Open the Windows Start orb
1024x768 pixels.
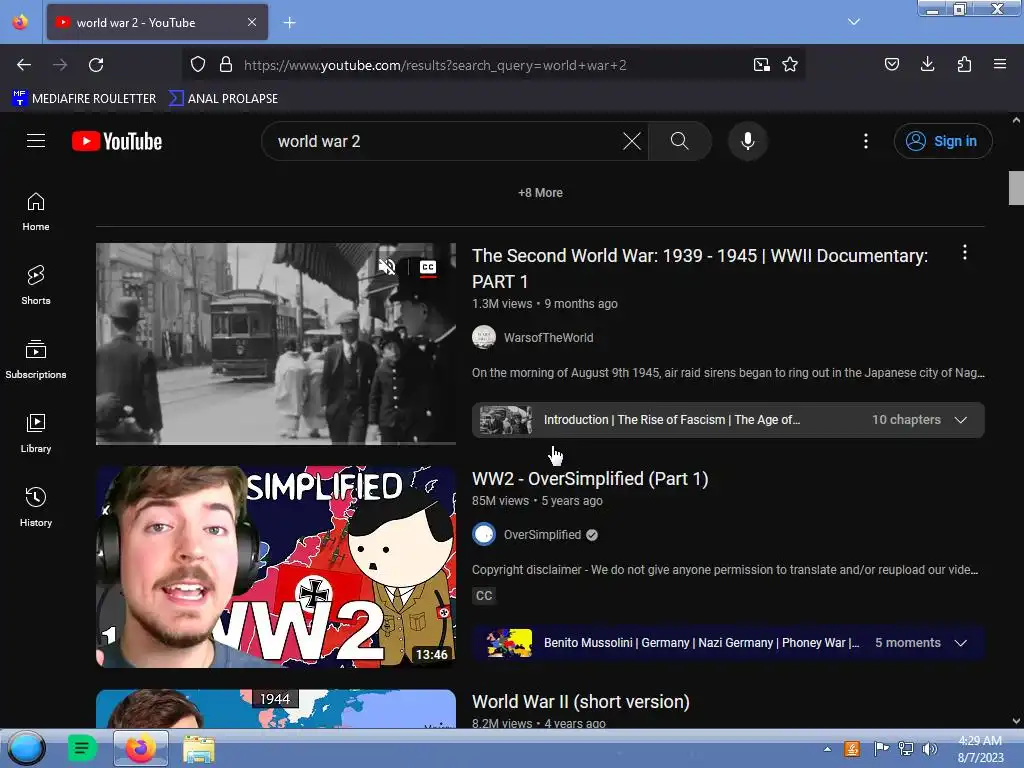pyautogui.click(x=26, y=748)
